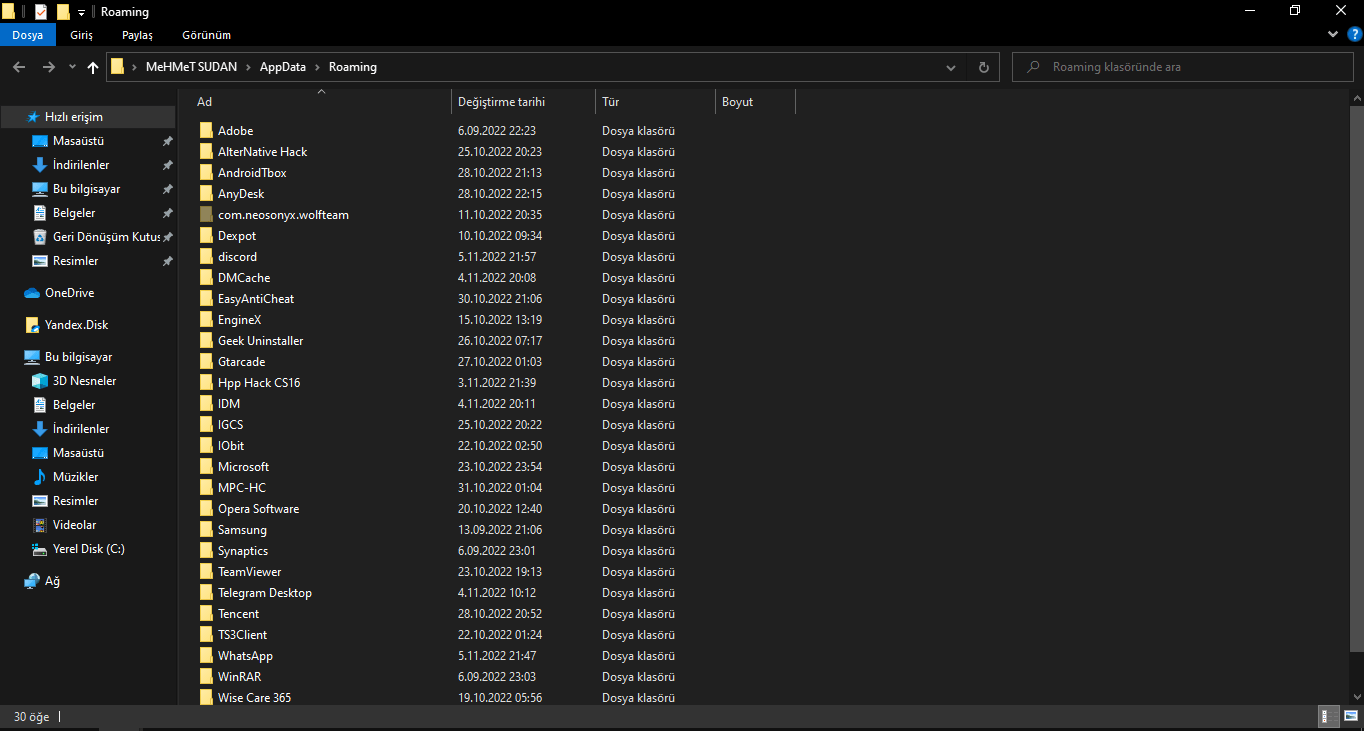Open Geri Dönüşüm Kutusu shortcut
1364x731 pixels.
[106, 237]
